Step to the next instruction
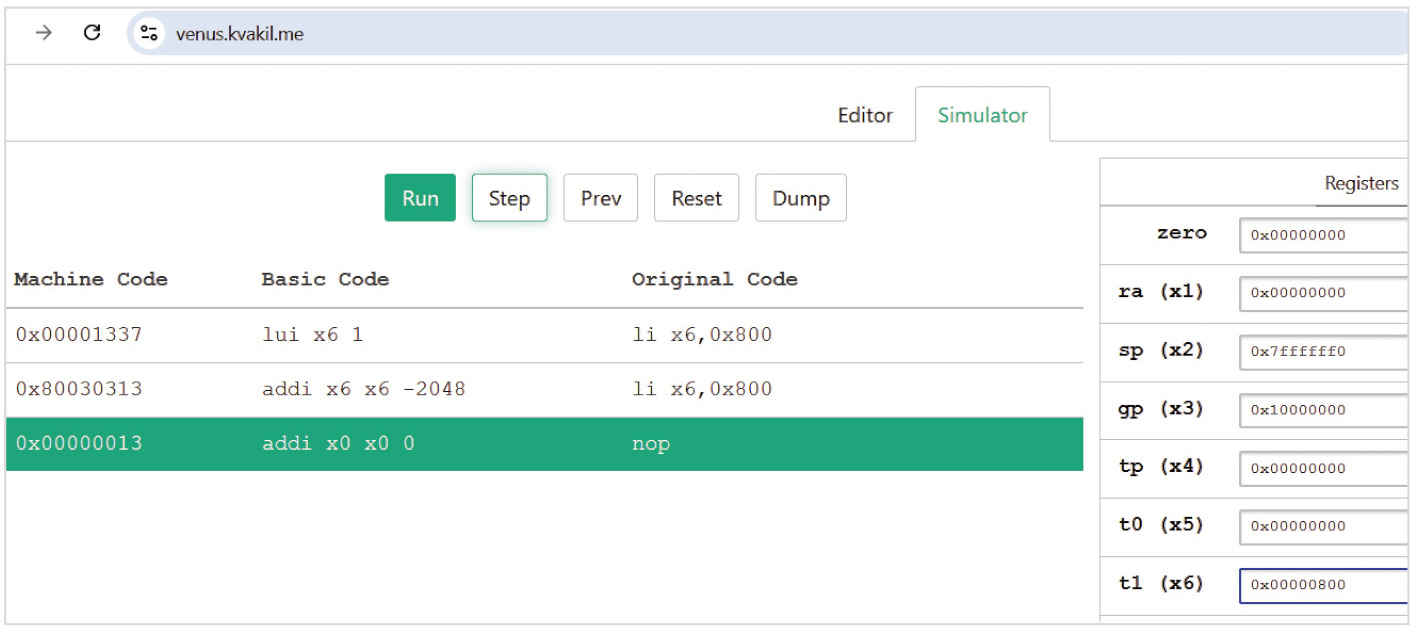The image size is (1417, 632). click(x=509, y=198)
